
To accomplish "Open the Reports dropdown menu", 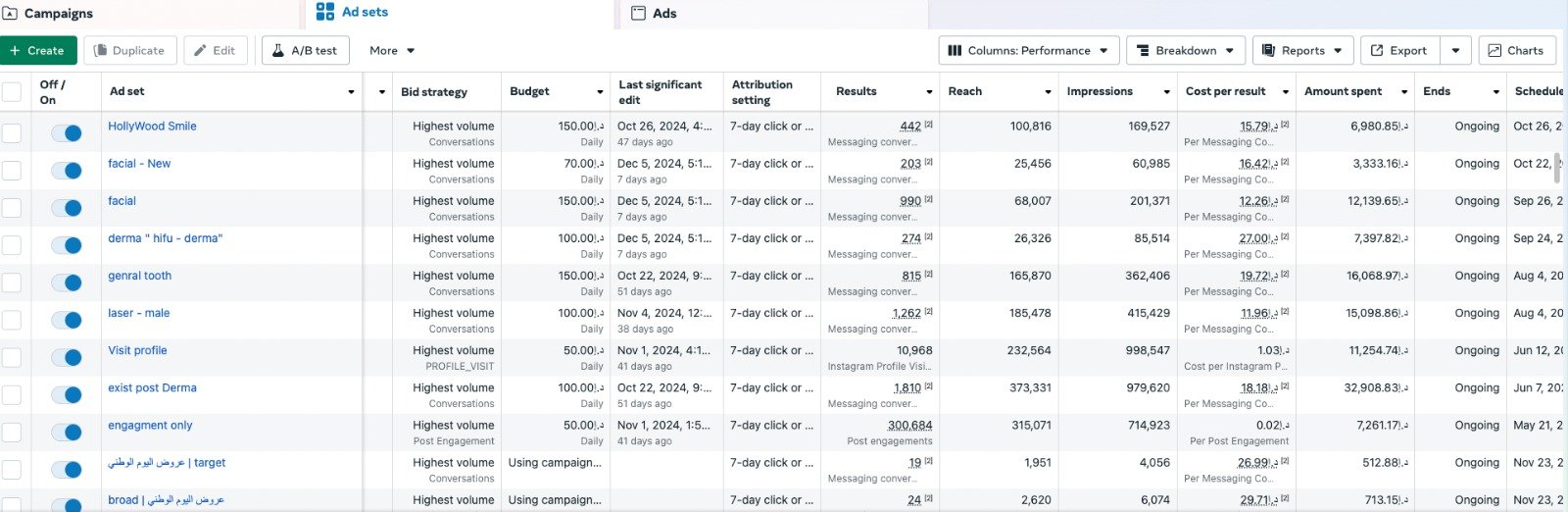I will pos(1302,51).
